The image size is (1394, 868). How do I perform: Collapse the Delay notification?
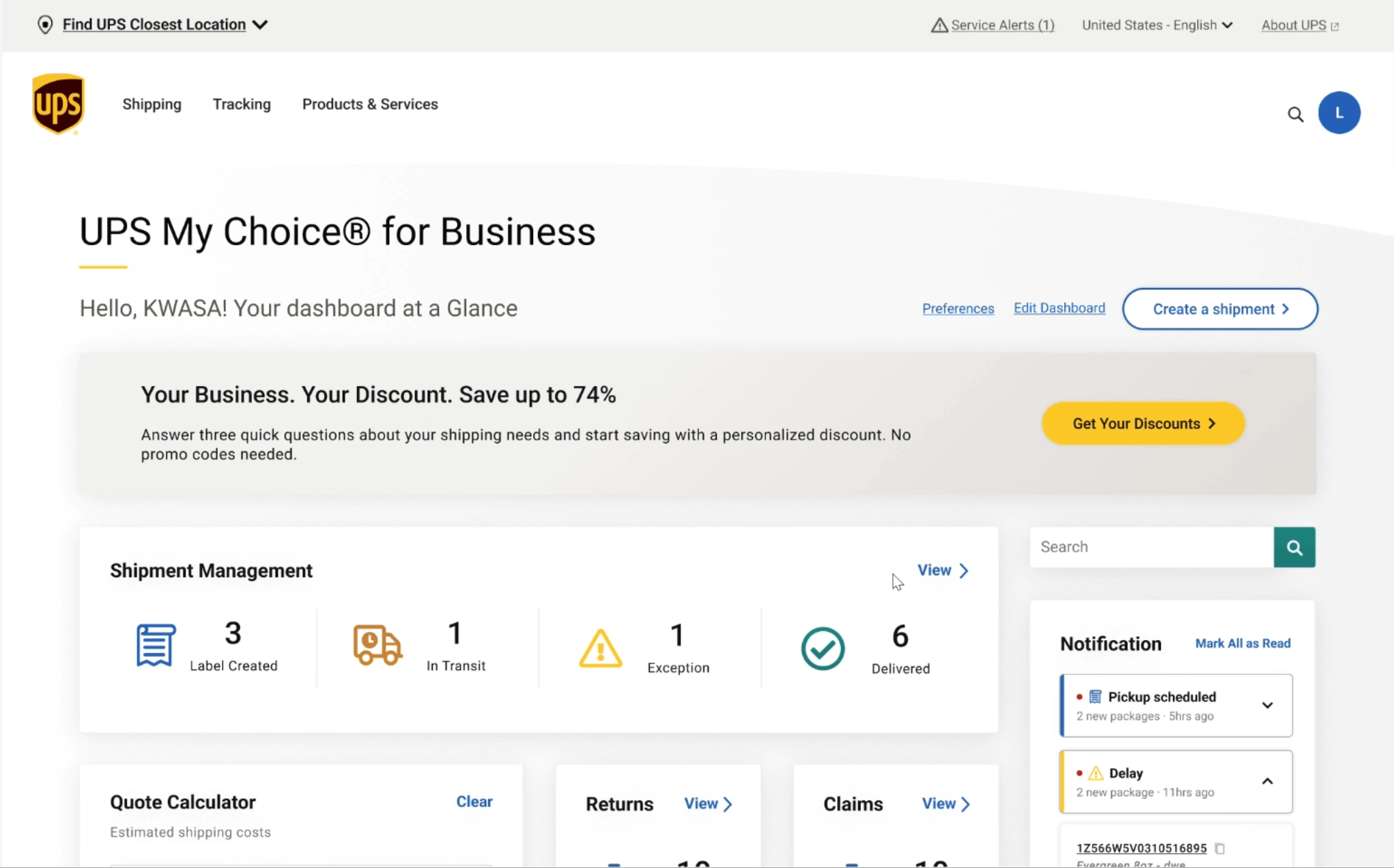pyautogui.click(x=1267, y=781)
